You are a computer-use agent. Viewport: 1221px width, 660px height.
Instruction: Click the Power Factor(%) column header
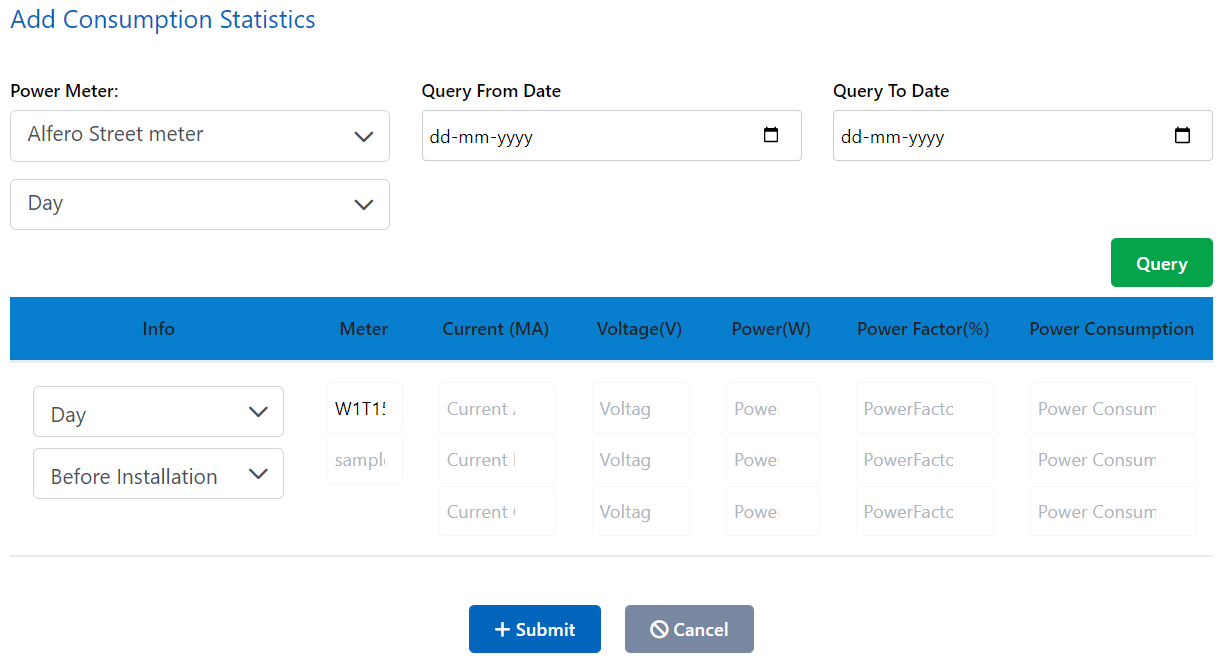coord(922,328)
